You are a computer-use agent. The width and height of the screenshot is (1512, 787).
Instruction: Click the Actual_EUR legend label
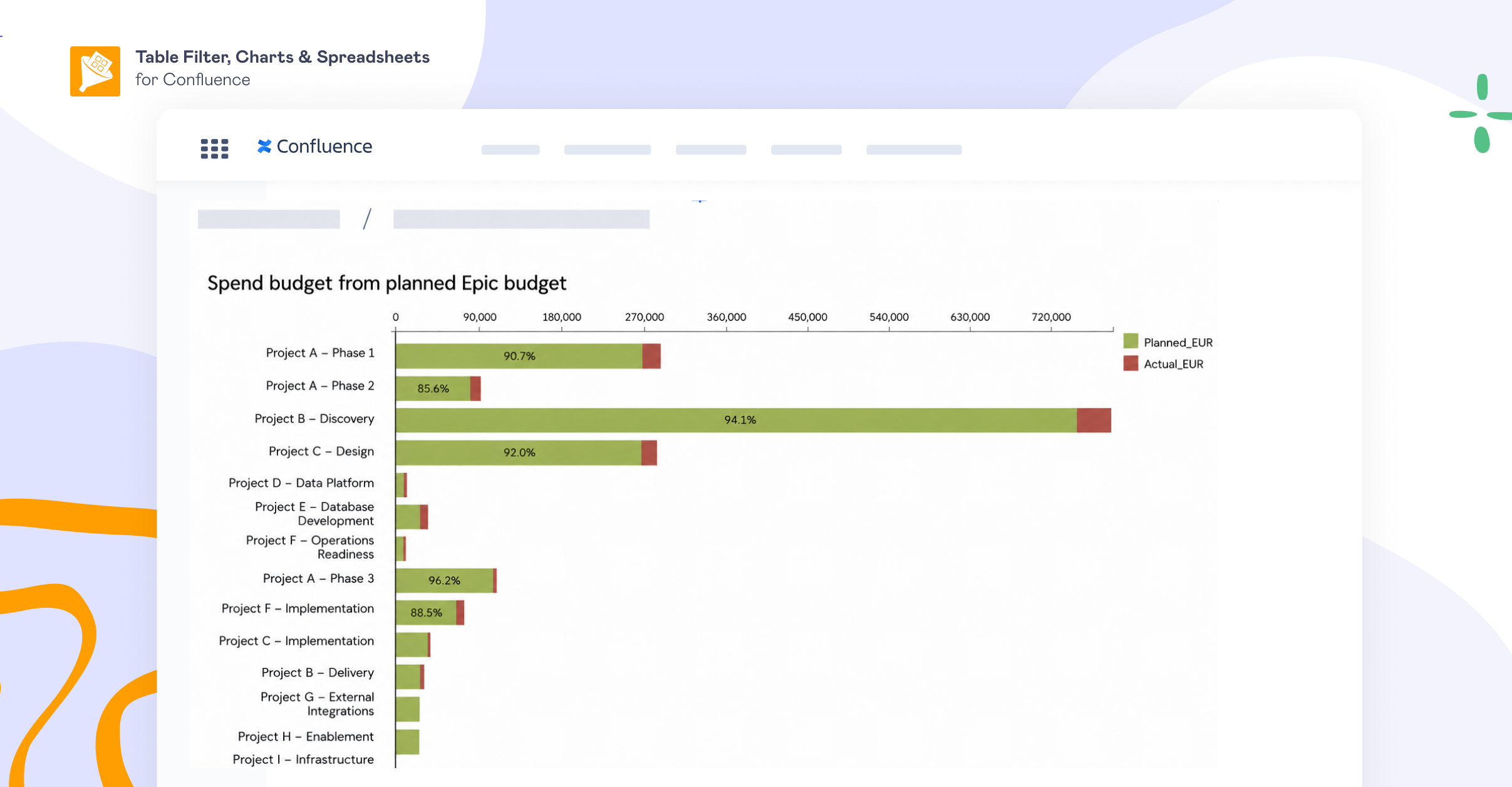click(1173, 364)
